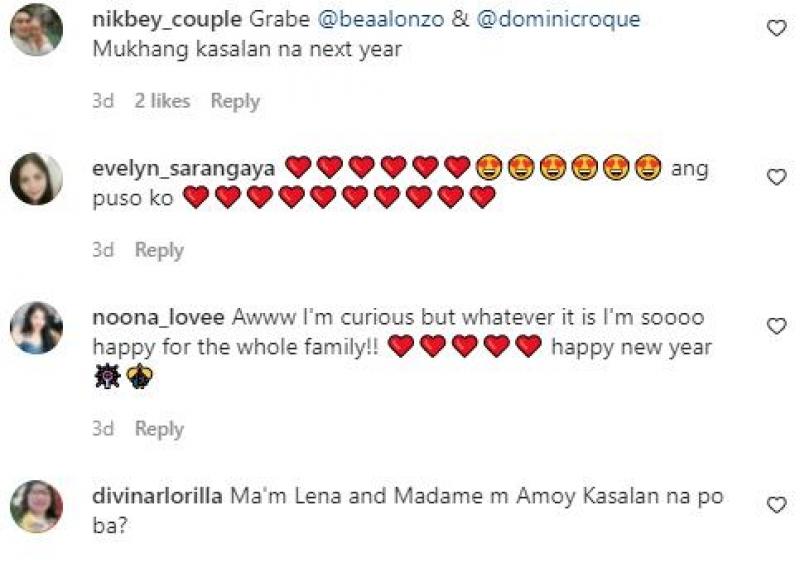The width and height of the screenshot is (800, 563).
Task: View the 2 likes on nikbey_couple's comment
Action: tap(162, 101)
